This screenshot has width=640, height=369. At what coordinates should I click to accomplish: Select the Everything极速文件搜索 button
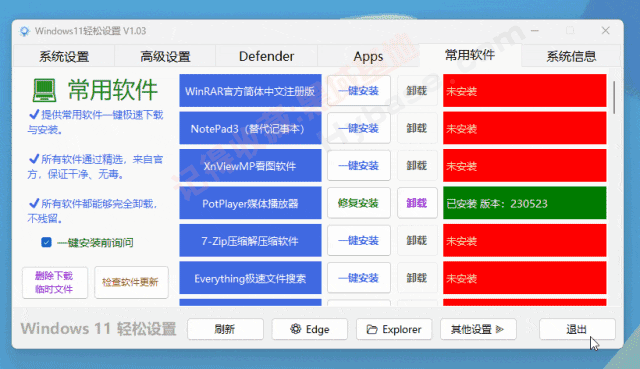coord(250,278)
